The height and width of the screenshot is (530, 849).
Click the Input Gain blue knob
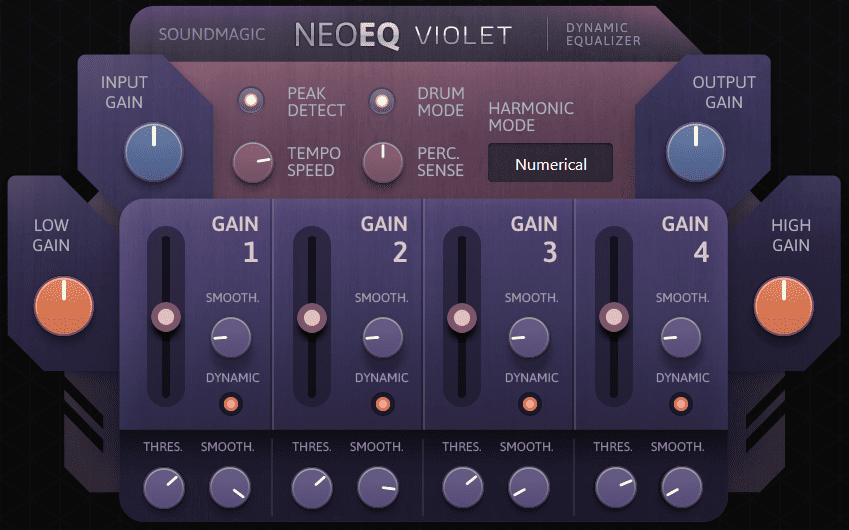pos(154,152)
